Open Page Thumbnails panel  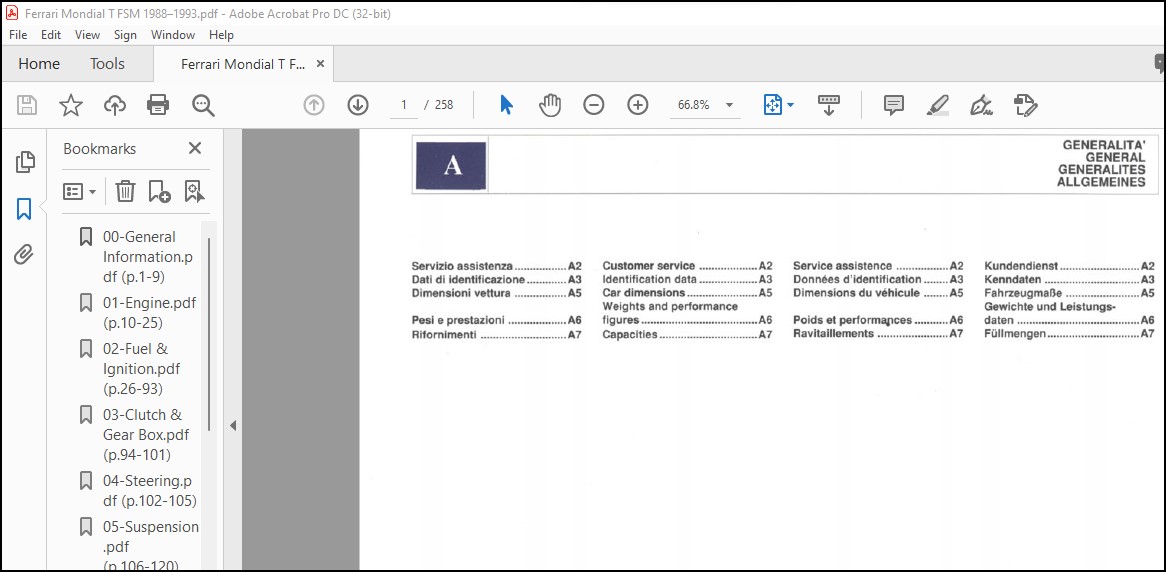(25, 161)
